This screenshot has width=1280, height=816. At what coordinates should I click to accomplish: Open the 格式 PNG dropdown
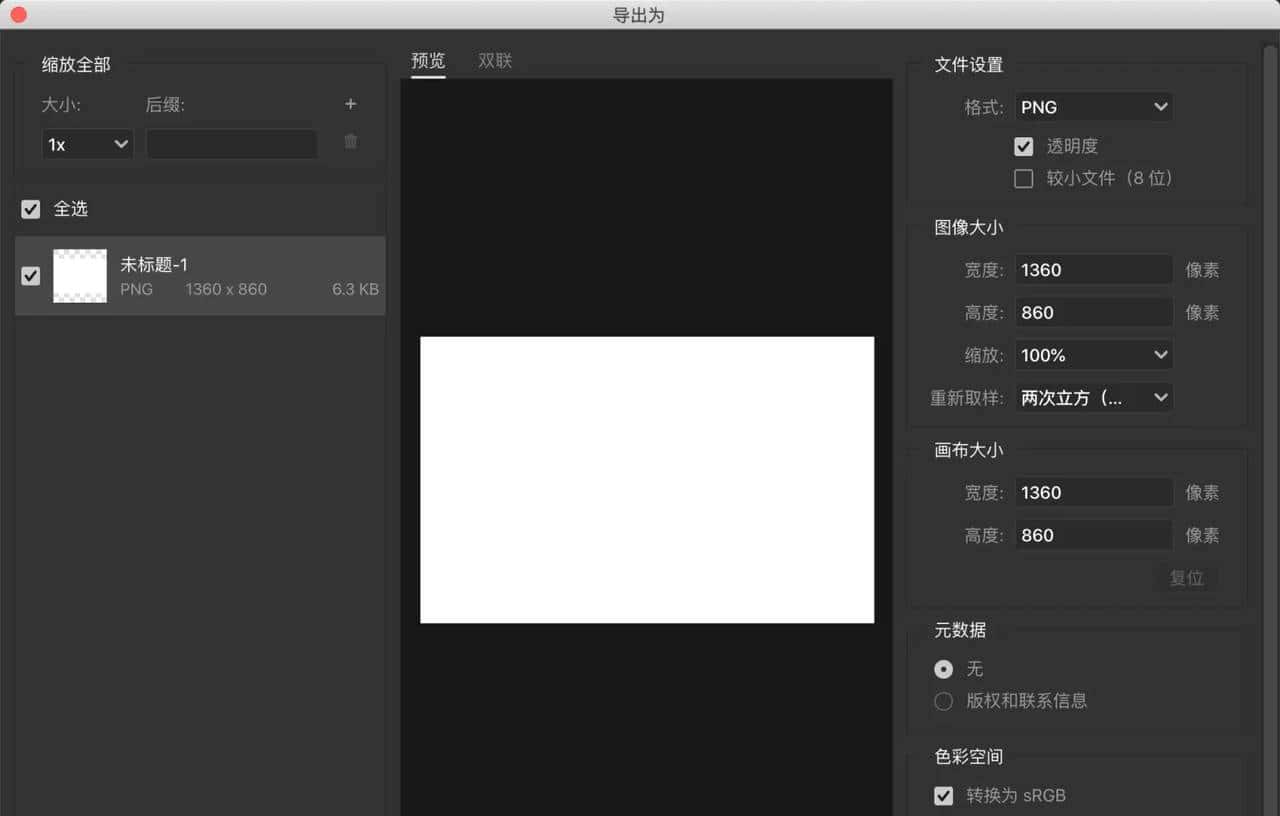pyautogui.click(x=1093, y=107)
